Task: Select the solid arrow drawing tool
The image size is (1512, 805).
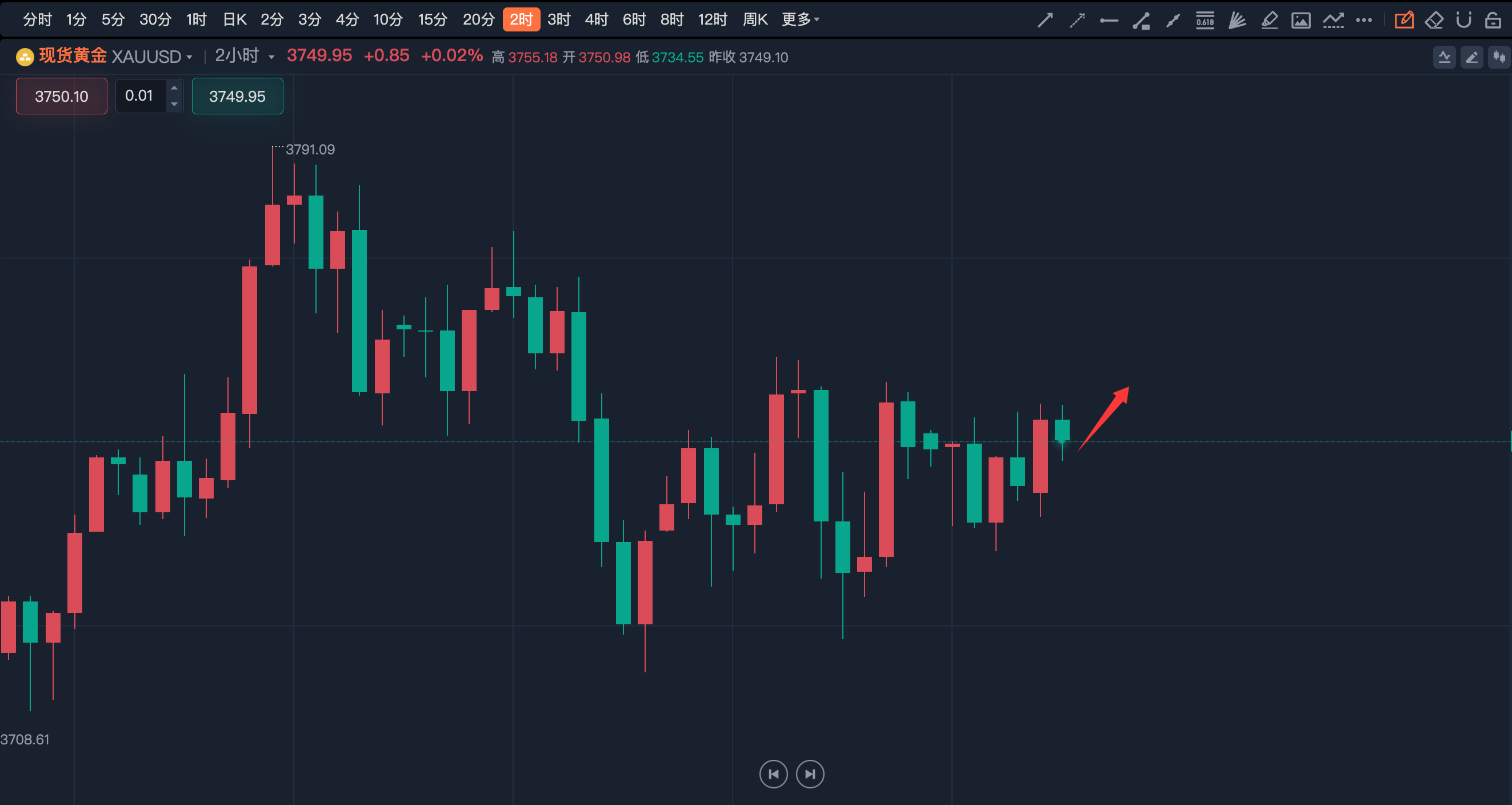Action: [1045, 21]
